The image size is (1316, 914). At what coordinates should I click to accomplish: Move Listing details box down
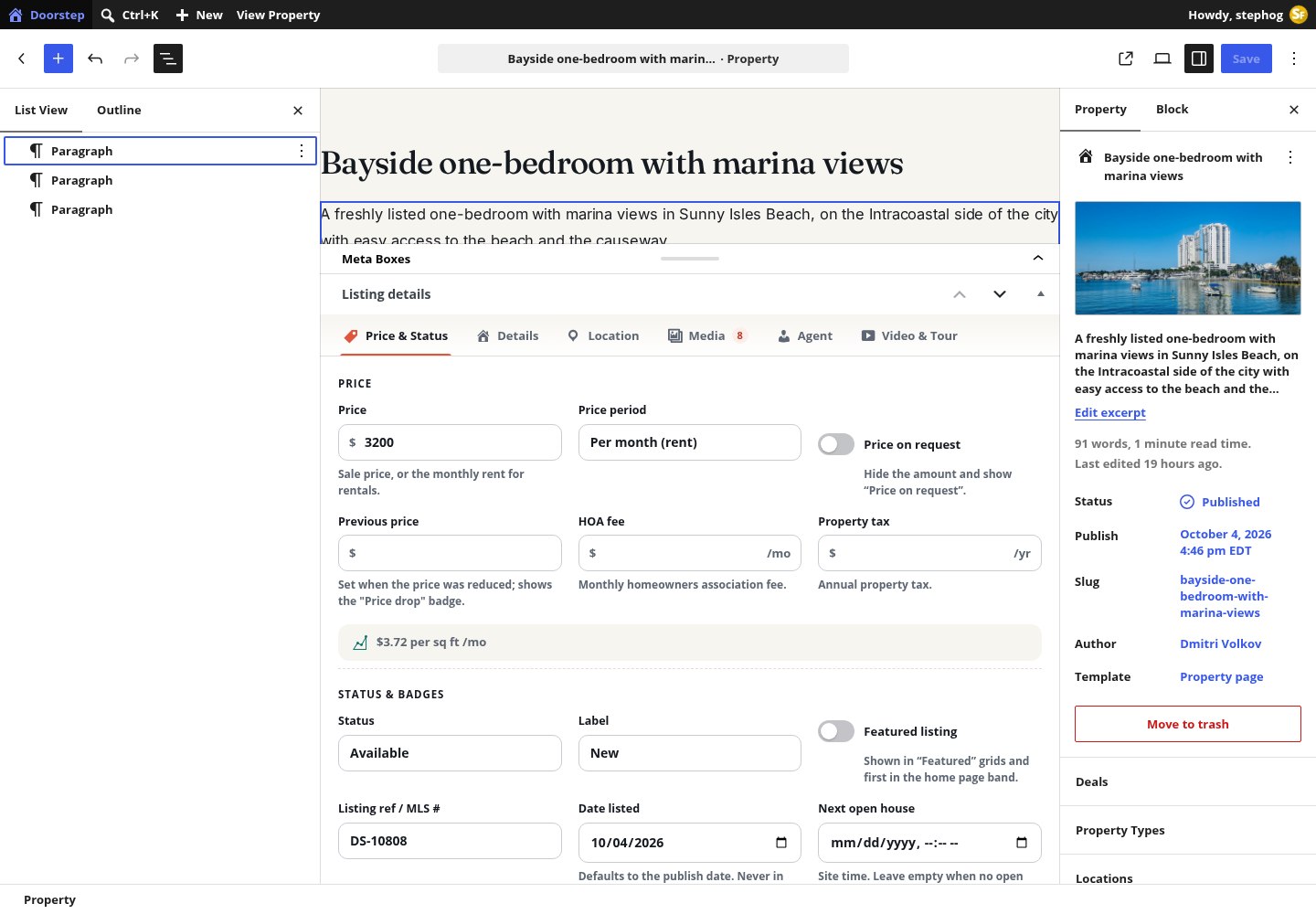(1000, 294)
